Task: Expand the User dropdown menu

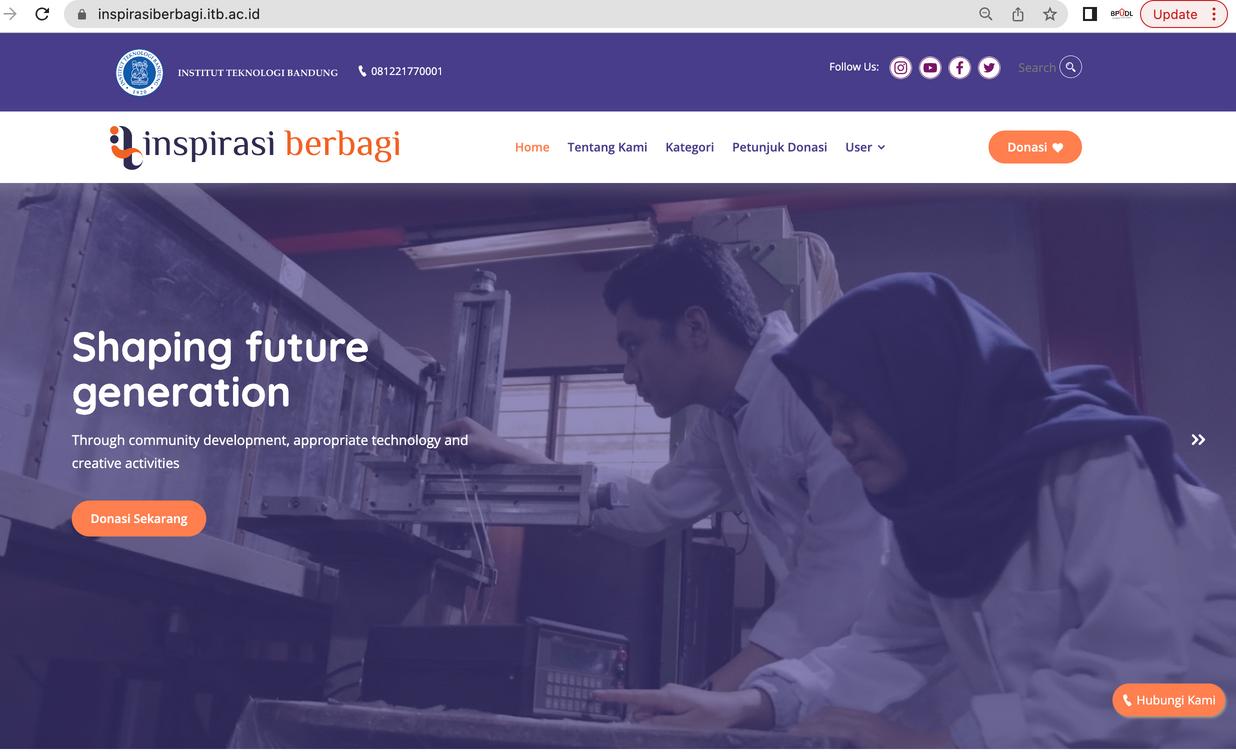Action: [865, 147]
